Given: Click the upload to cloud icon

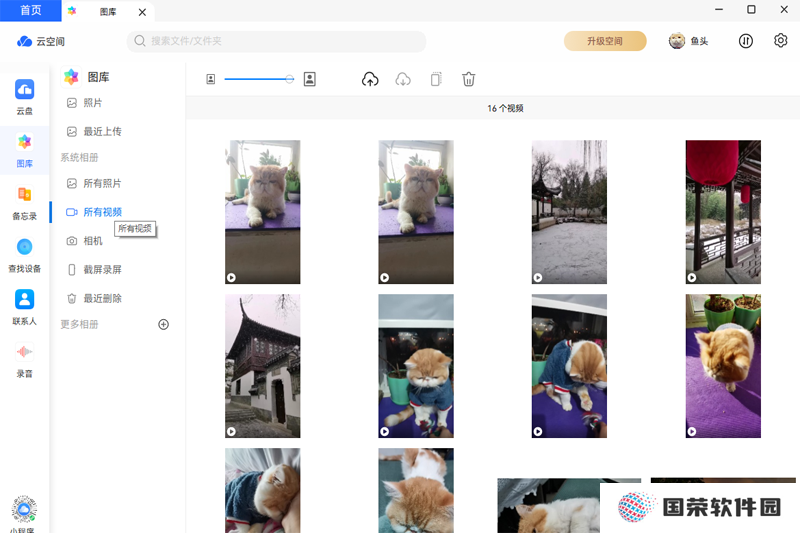Looking at the screenshot, I should [370, 79].
